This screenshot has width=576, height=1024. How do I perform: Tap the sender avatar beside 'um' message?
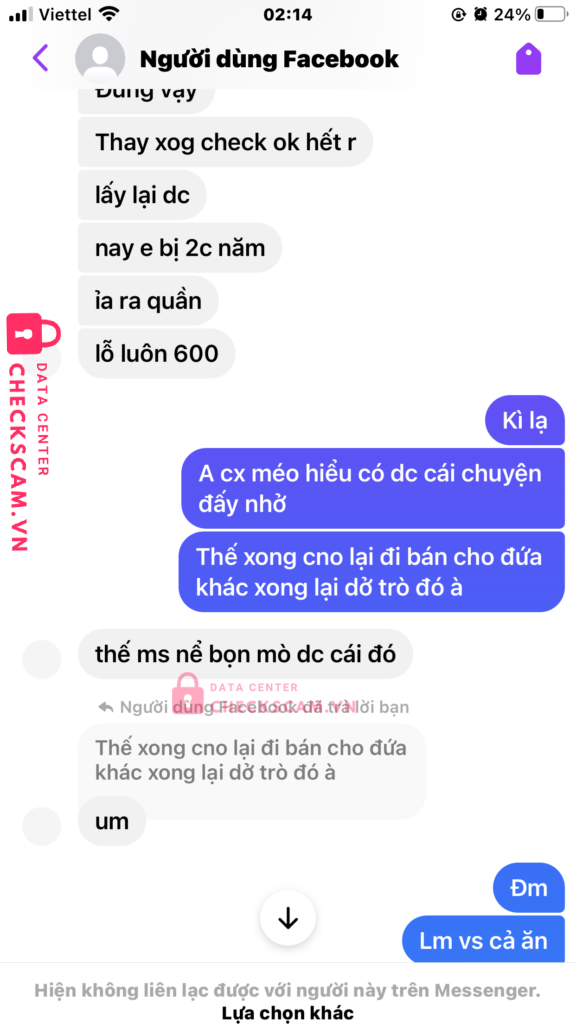(42, 827)
